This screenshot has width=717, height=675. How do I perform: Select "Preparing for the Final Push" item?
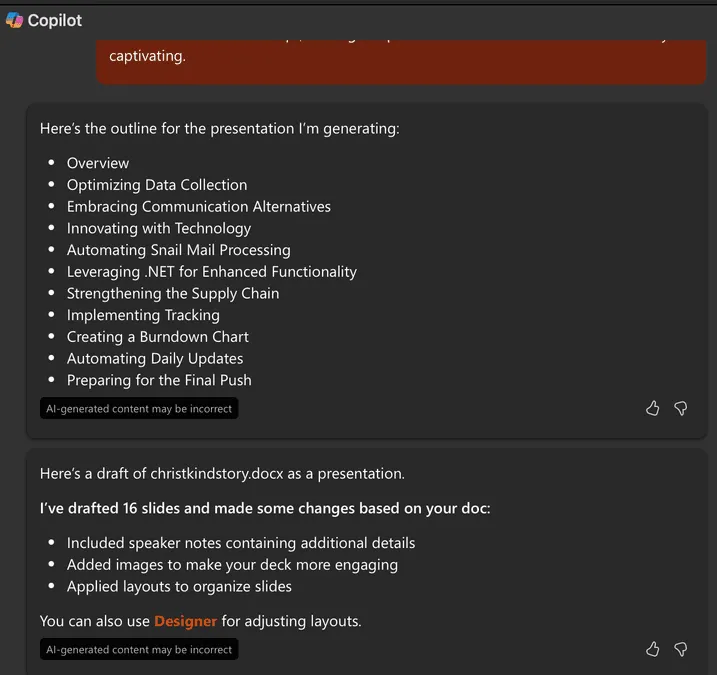coord(159,380)
